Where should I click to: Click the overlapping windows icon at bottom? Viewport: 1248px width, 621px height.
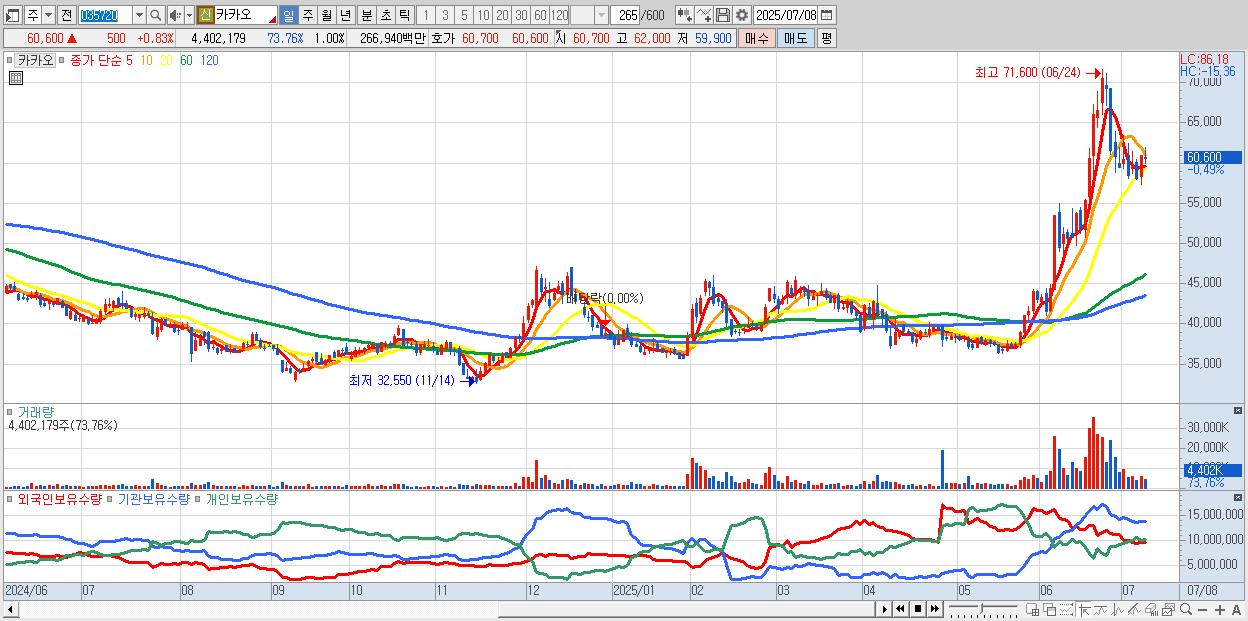click(1050, 609)
